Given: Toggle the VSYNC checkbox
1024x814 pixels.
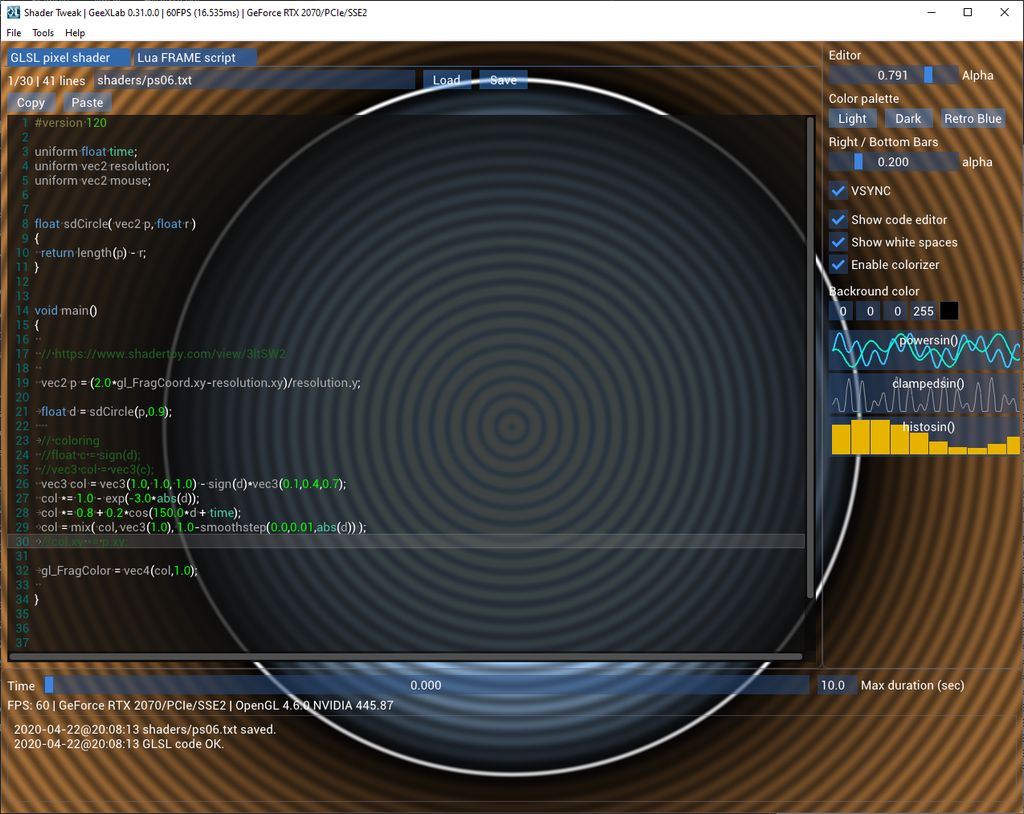Looking at the screenshot, I should click(x=838, y=191).
